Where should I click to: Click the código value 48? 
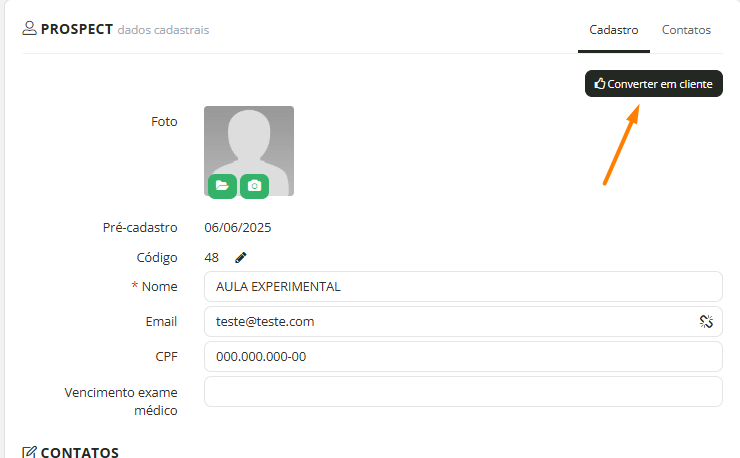[211, 257]
